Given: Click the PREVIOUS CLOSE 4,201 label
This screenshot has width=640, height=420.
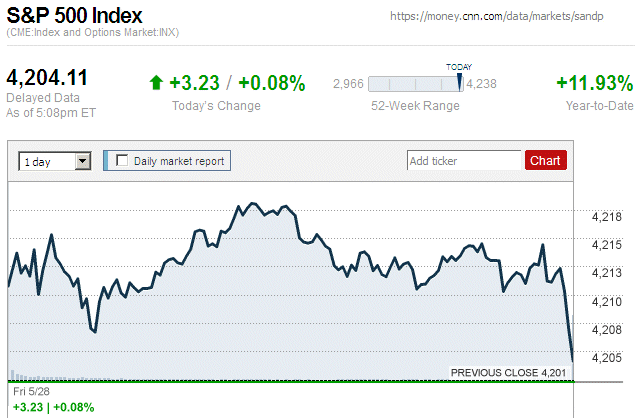Looking at the screenshot, I should coord(509,373).
